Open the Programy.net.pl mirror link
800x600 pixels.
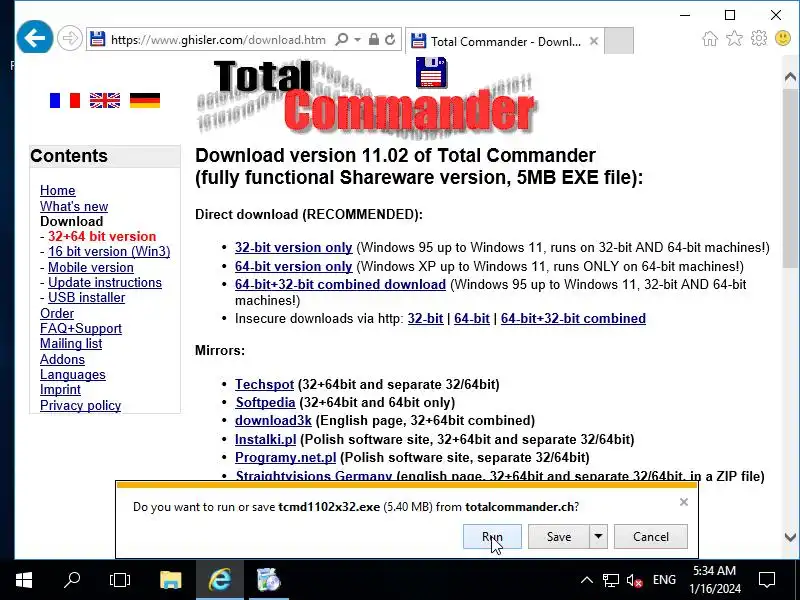pyautogui.click(x=285, y=457)
